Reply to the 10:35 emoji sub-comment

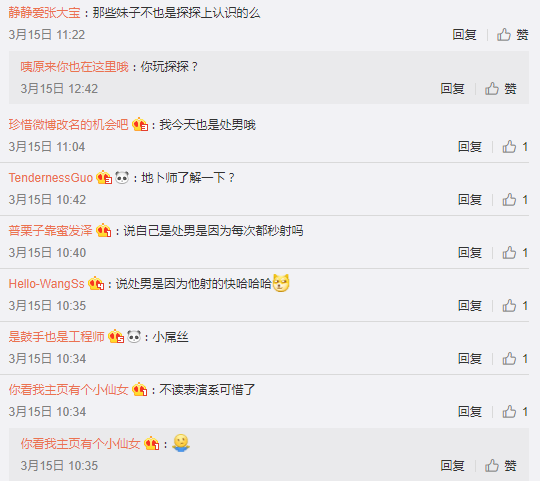point(452,466)
